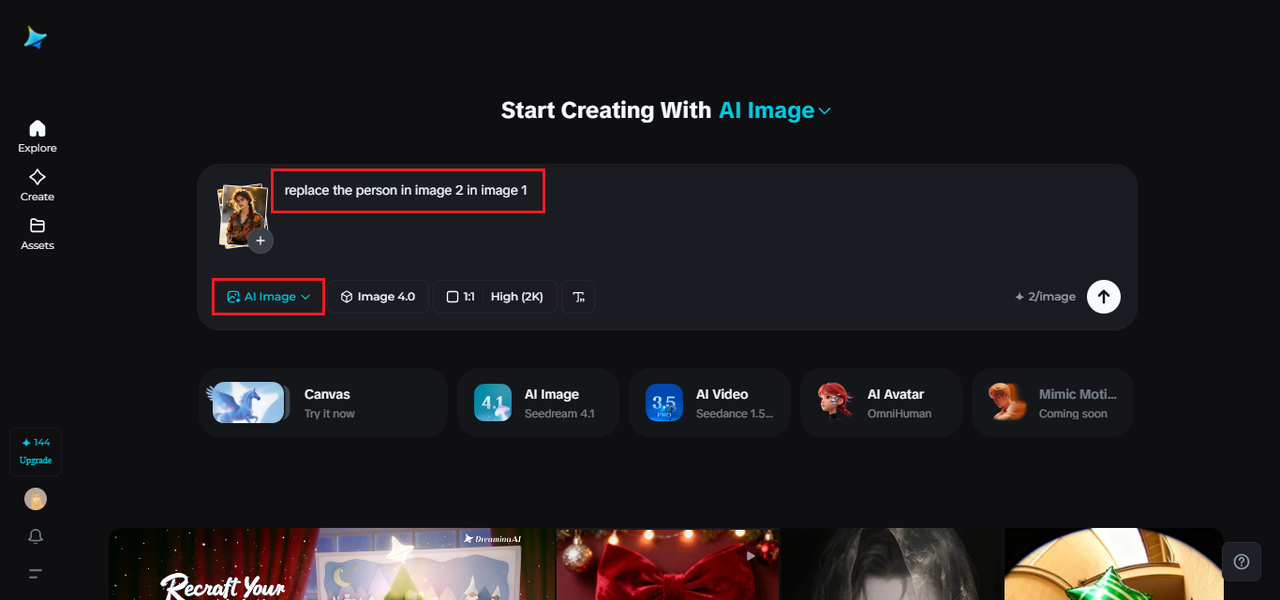Open the sidebar menu lines icon

tap(36, 574)
